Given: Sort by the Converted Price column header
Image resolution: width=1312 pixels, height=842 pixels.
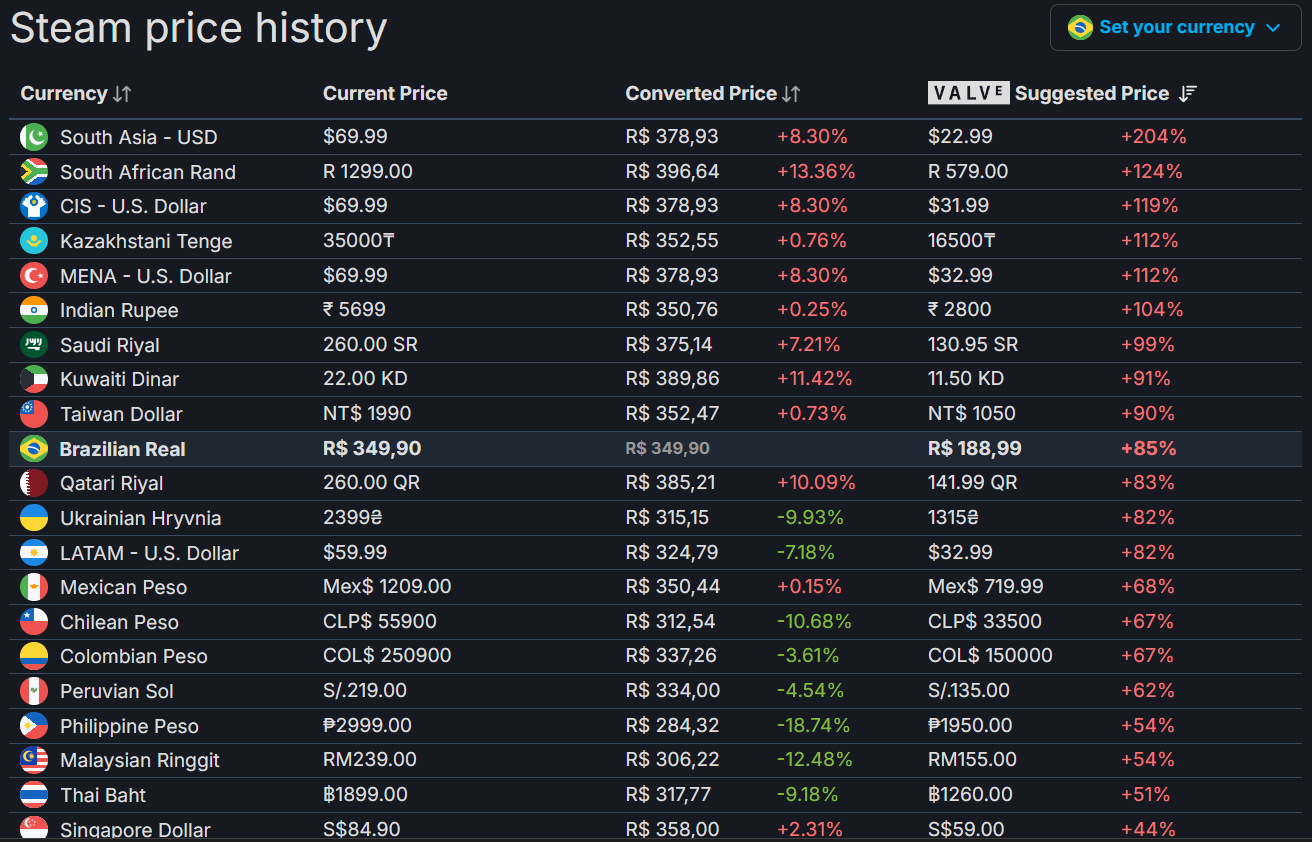Looking at the screenshot, I should (713, 93).
